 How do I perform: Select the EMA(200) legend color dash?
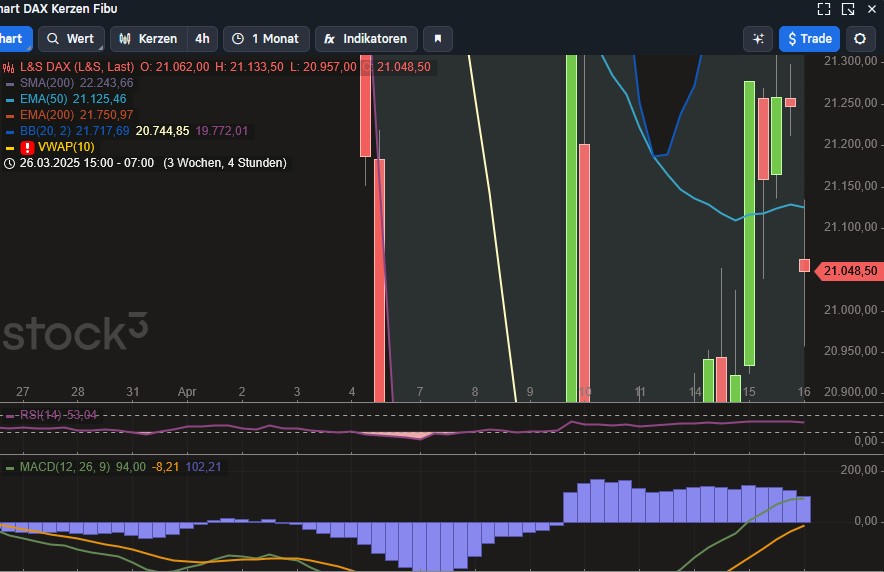coord(10,115)
